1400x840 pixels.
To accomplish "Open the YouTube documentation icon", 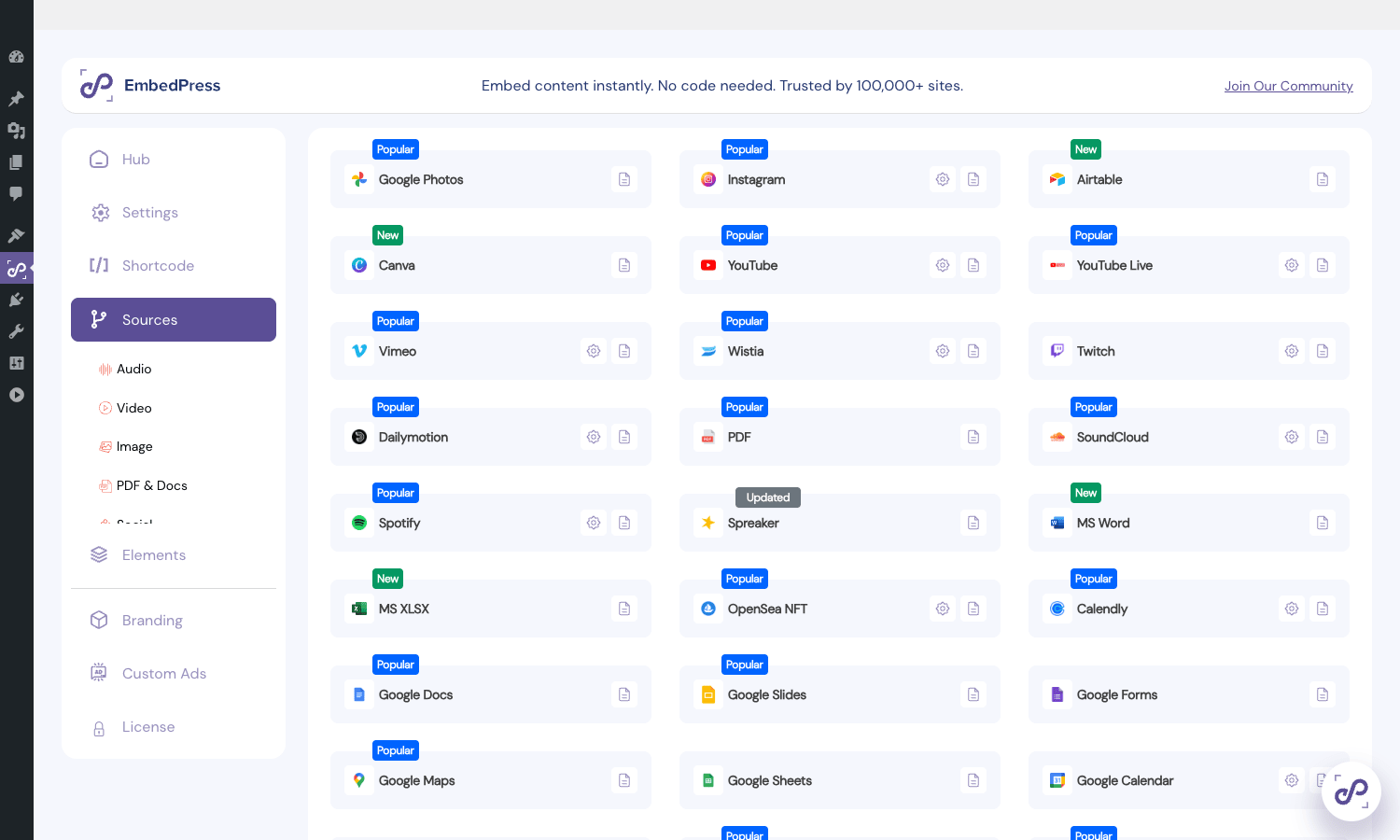I will tap(973, 265).
